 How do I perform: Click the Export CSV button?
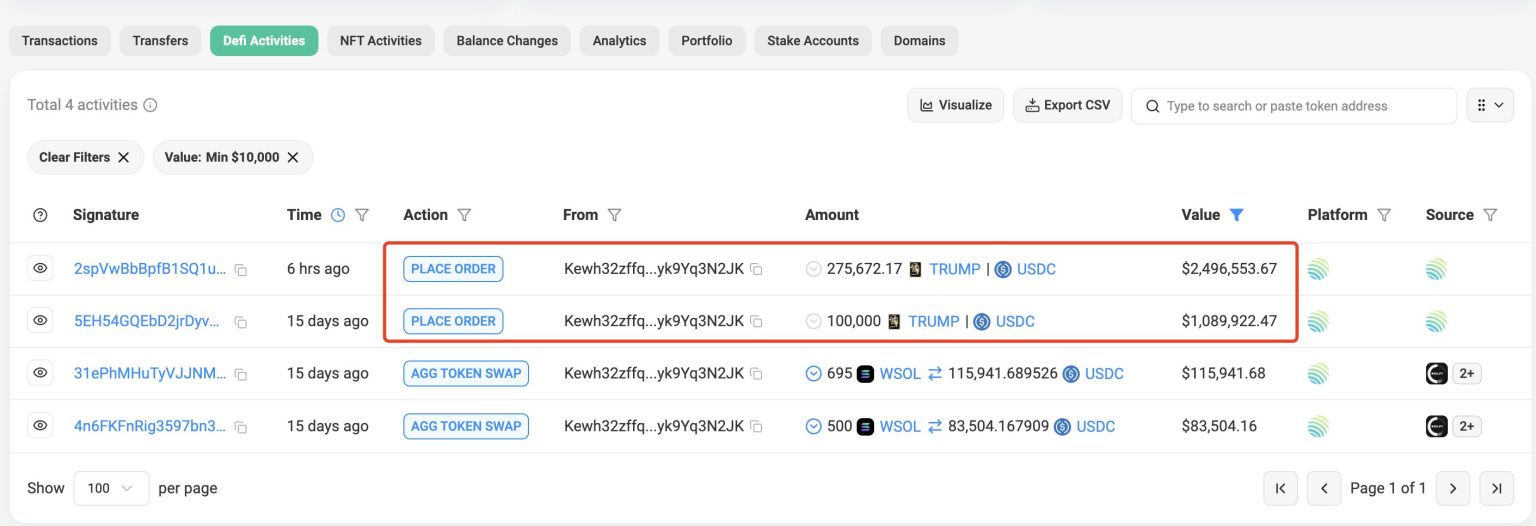coord(1067,105)
